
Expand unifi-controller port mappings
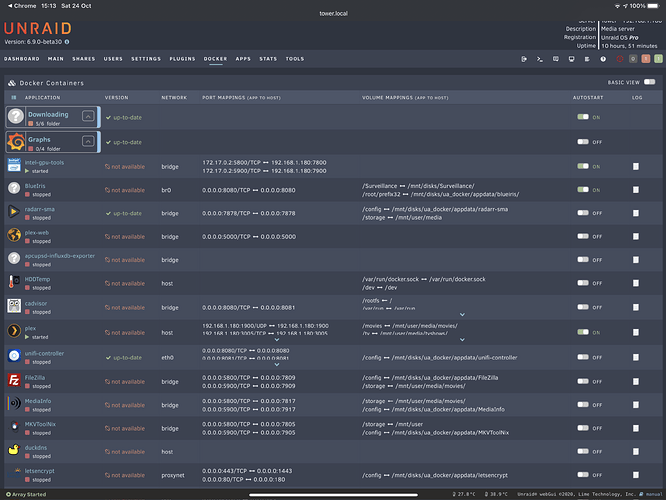pos(277,364)
